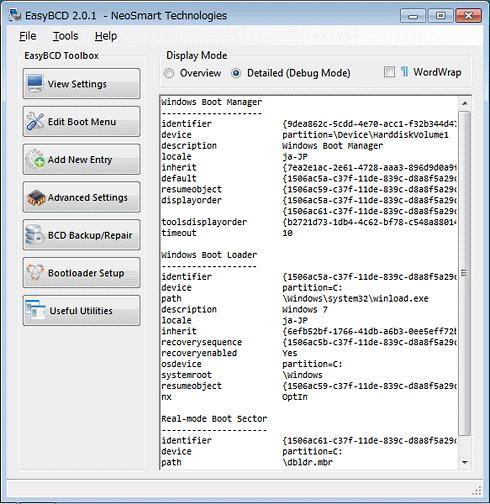Click the Edit Boot Menu tools icon

pos(35,121)
